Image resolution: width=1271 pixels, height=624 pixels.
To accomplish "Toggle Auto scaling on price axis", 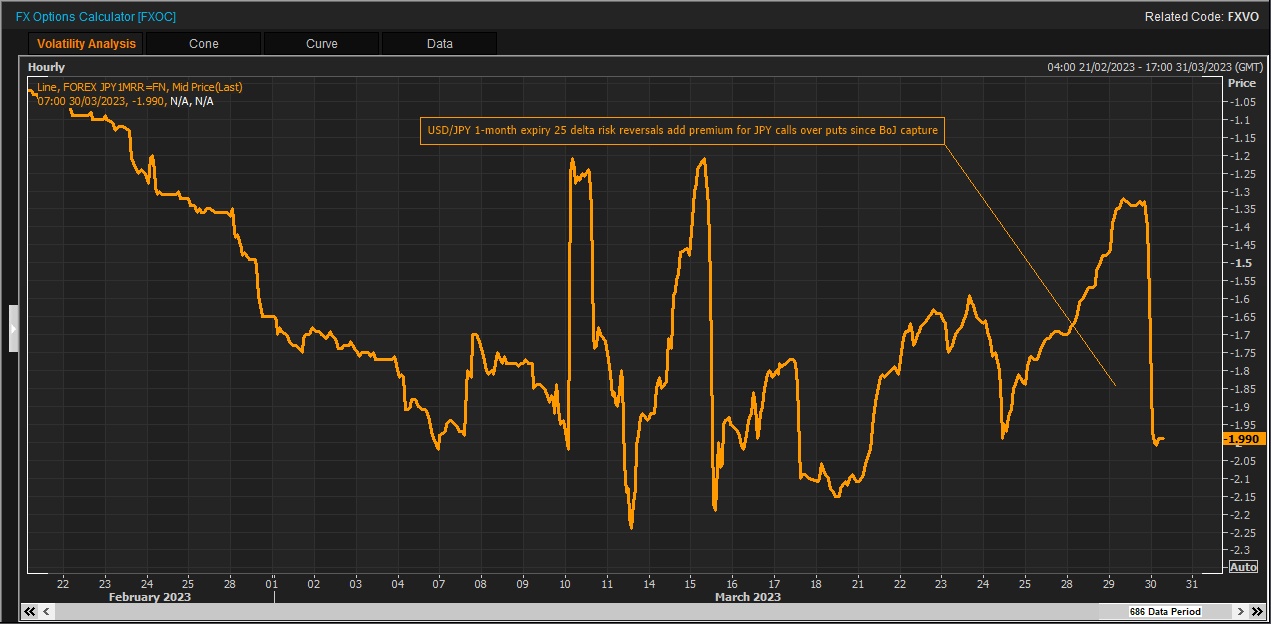I will point(1243,567).
